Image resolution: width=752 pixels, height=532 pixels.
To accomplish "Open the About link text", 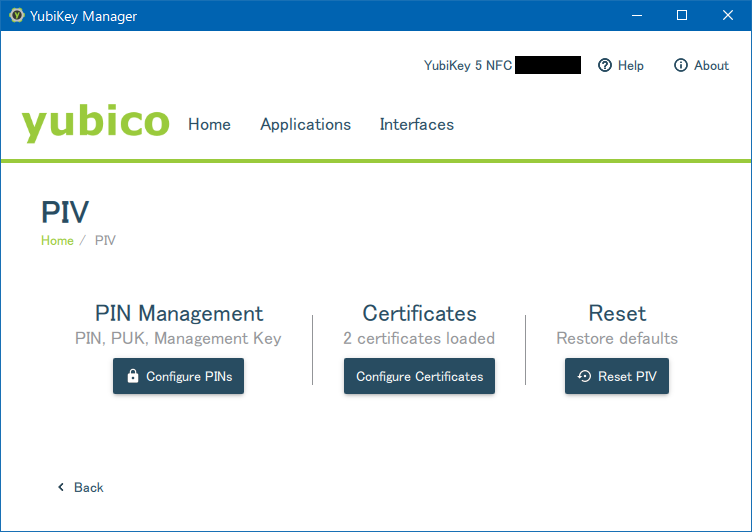I will [711, 66].
